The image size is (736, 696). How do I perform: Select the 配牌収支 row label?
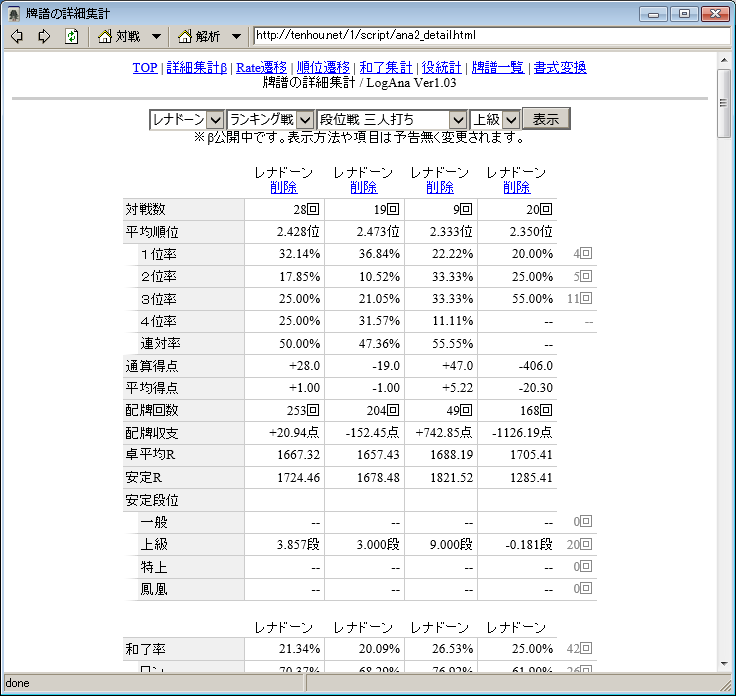(152, 433)
